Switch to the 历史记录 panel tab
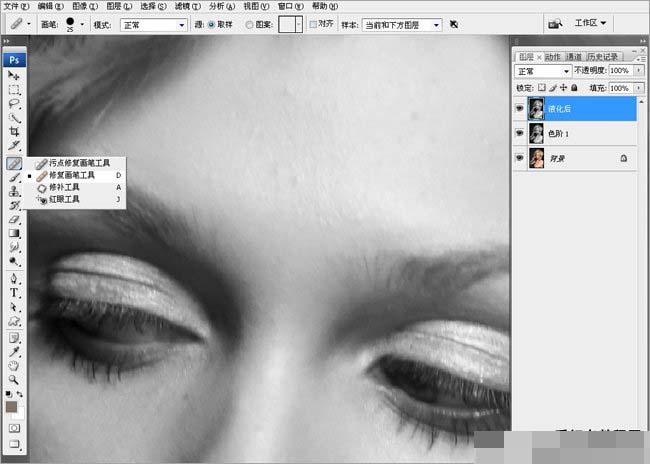This screenshot has width=650, height=464. [602, 57]
